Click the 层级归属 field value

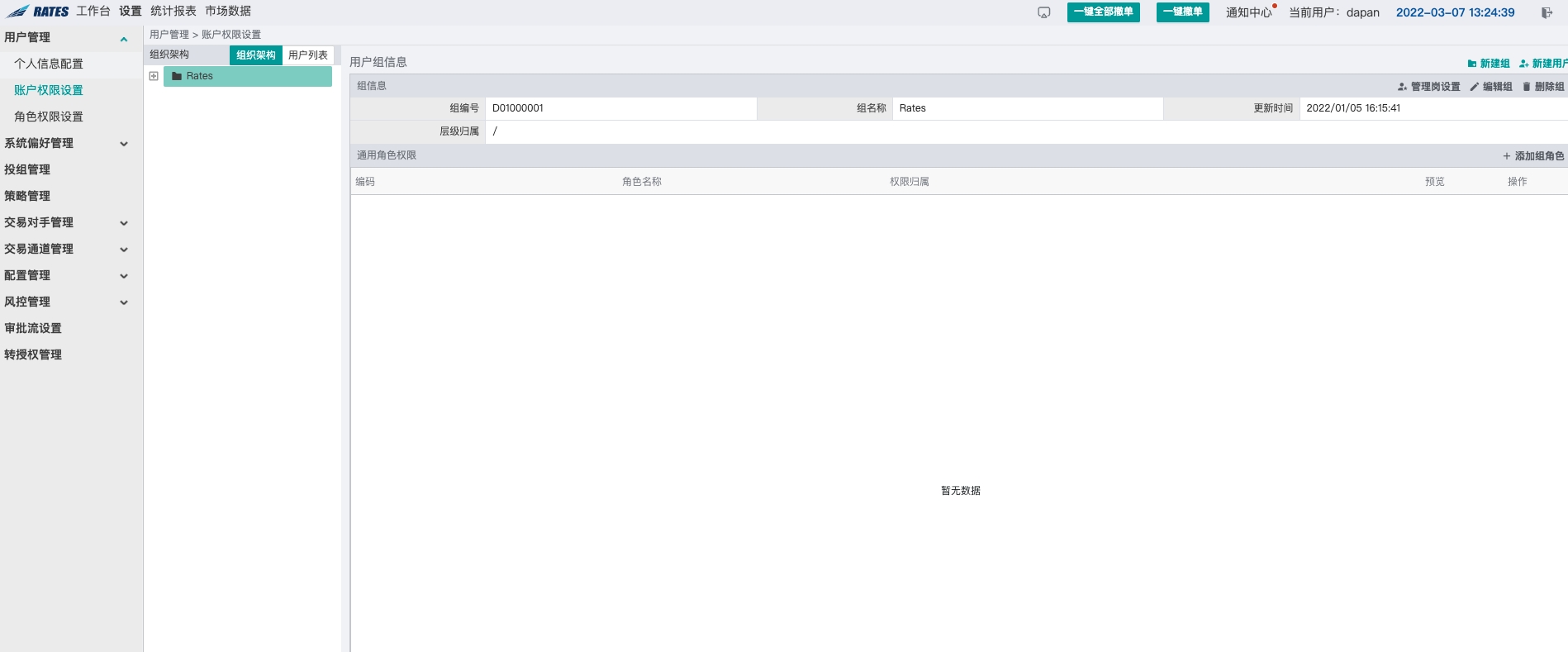pos(1026,131)
